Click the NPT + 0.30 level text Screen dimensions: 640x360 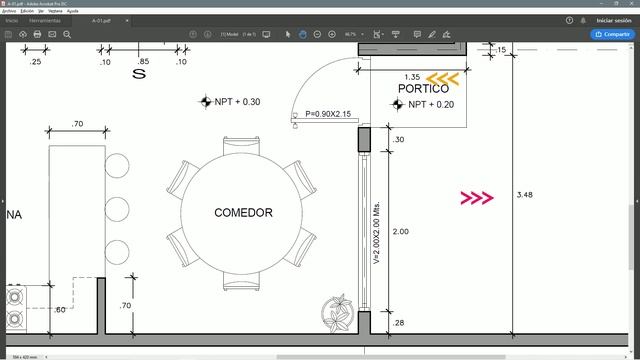pos(237,102)
